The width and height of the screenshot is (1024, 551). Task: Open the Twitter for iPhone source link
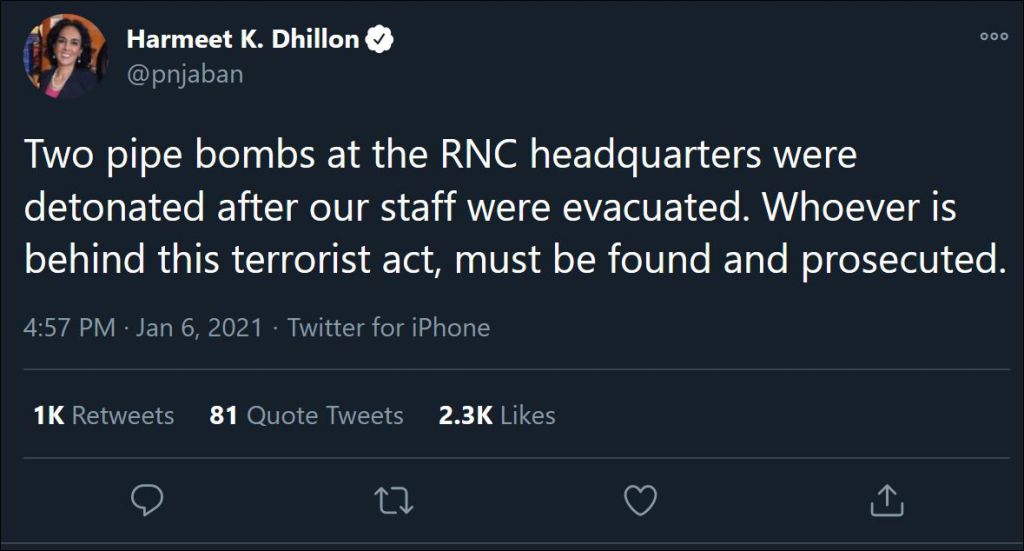tap(389, 328)
